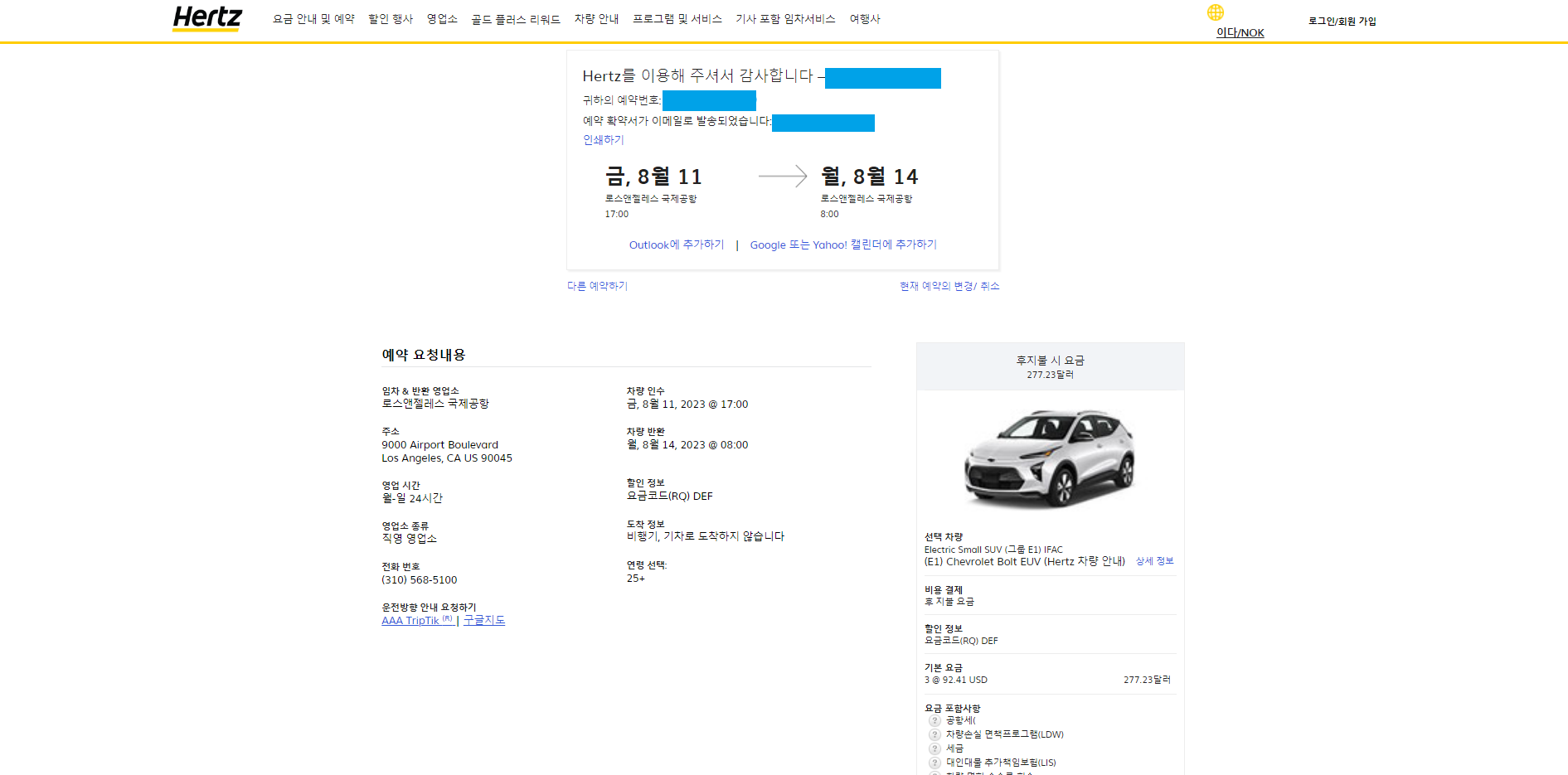The height and width of the screenshot is (775, 1568).
Task: Select the 이다/NOK language option
Action: pyautogui.click(x=1239, y=32)
